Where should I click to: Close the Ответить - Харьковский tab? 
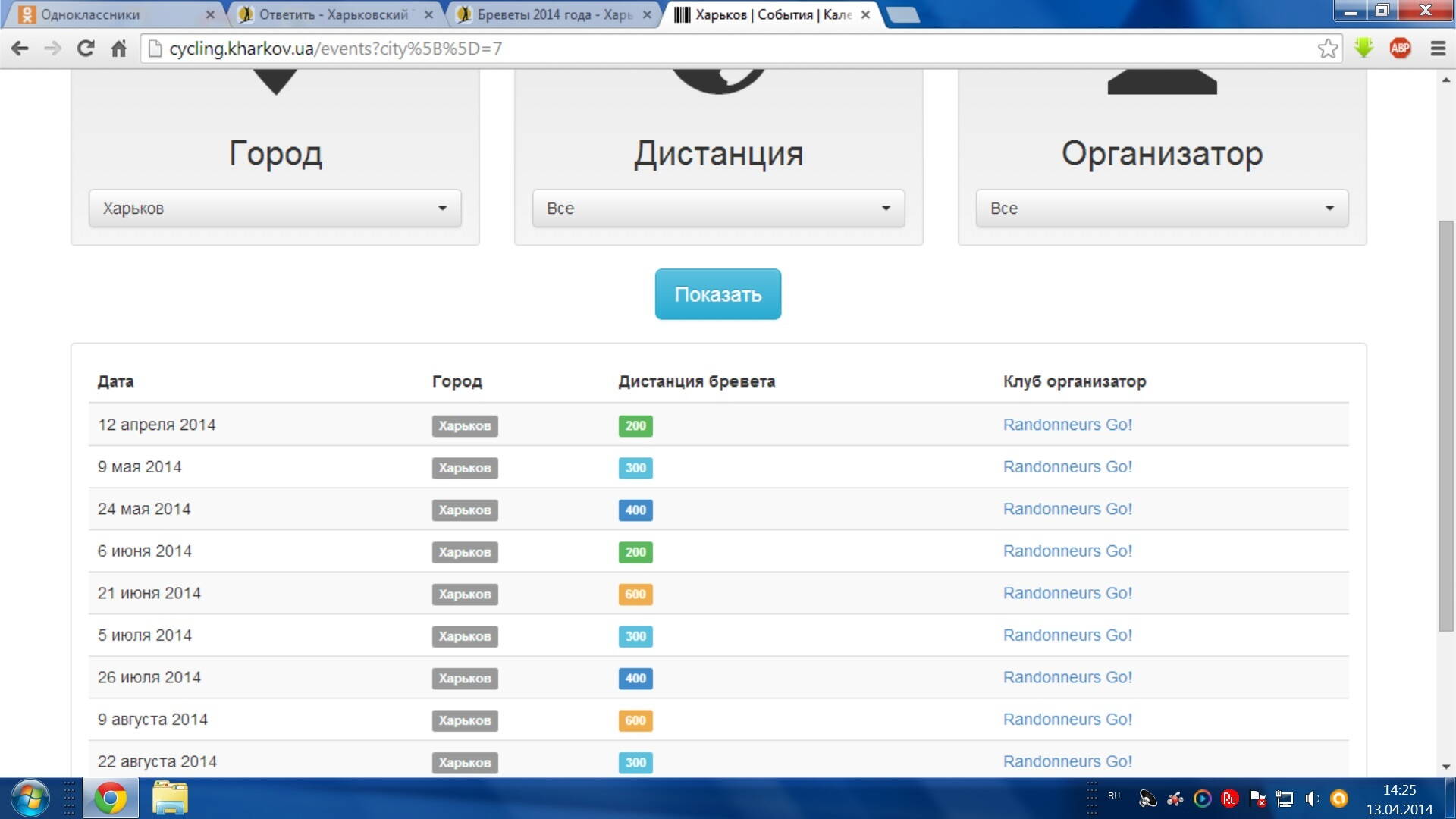coord(428,14)
